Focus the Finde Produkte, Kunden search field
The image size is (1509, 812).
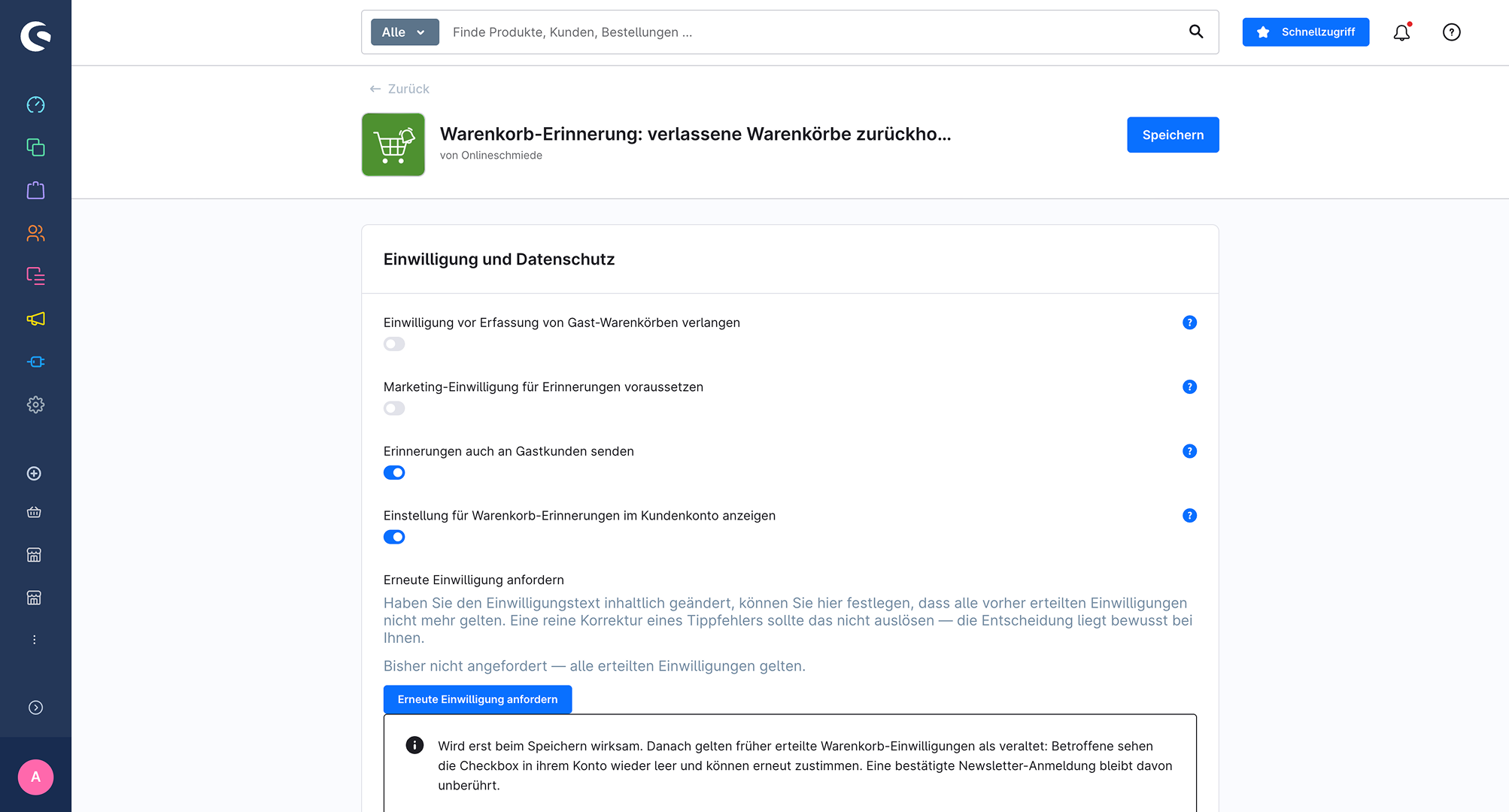pos(812,32)
